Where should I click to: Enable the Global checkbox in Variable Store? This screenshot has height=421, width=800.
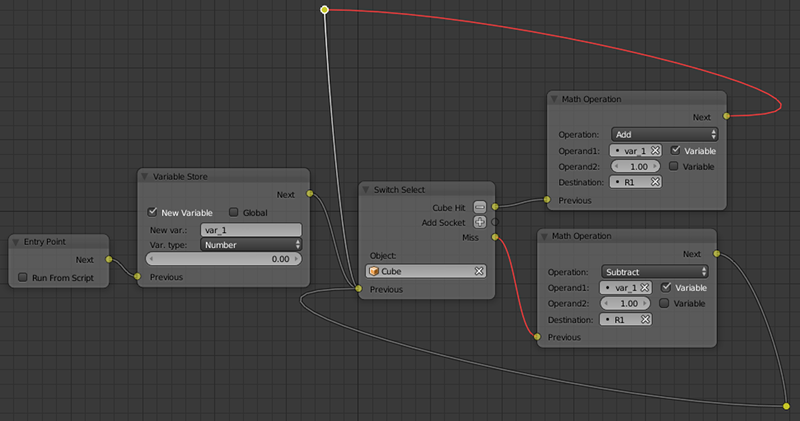point(233,212)
